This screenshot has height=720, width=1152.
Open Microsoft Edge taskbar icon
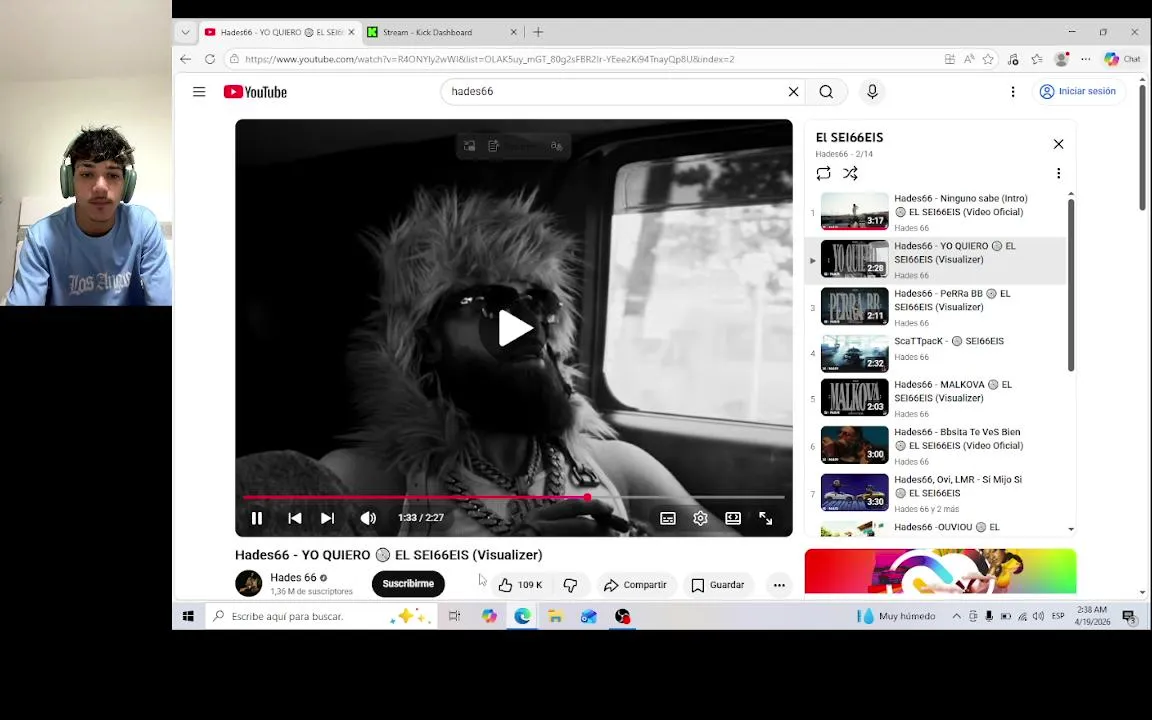522,616
